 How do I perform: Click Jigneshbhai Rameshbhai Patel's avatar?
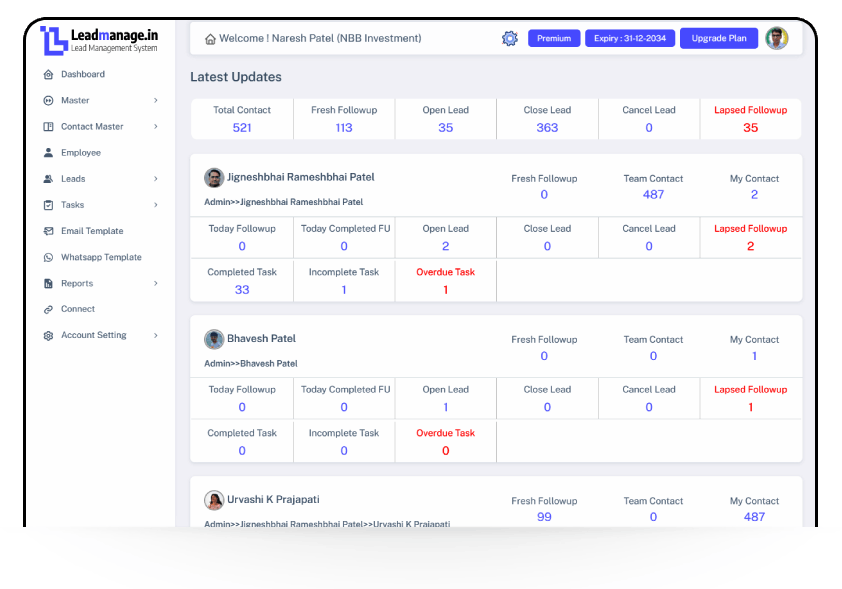(214, 178)
